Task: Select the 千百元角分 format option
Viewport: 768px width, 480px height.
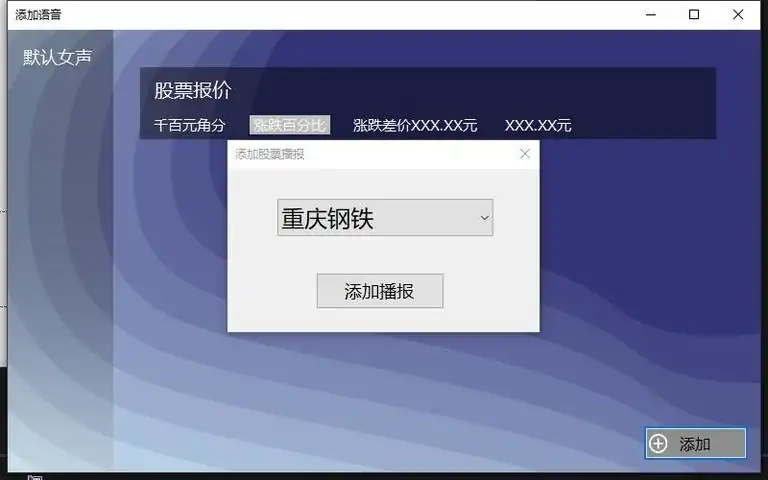Action: coord(189,125)
